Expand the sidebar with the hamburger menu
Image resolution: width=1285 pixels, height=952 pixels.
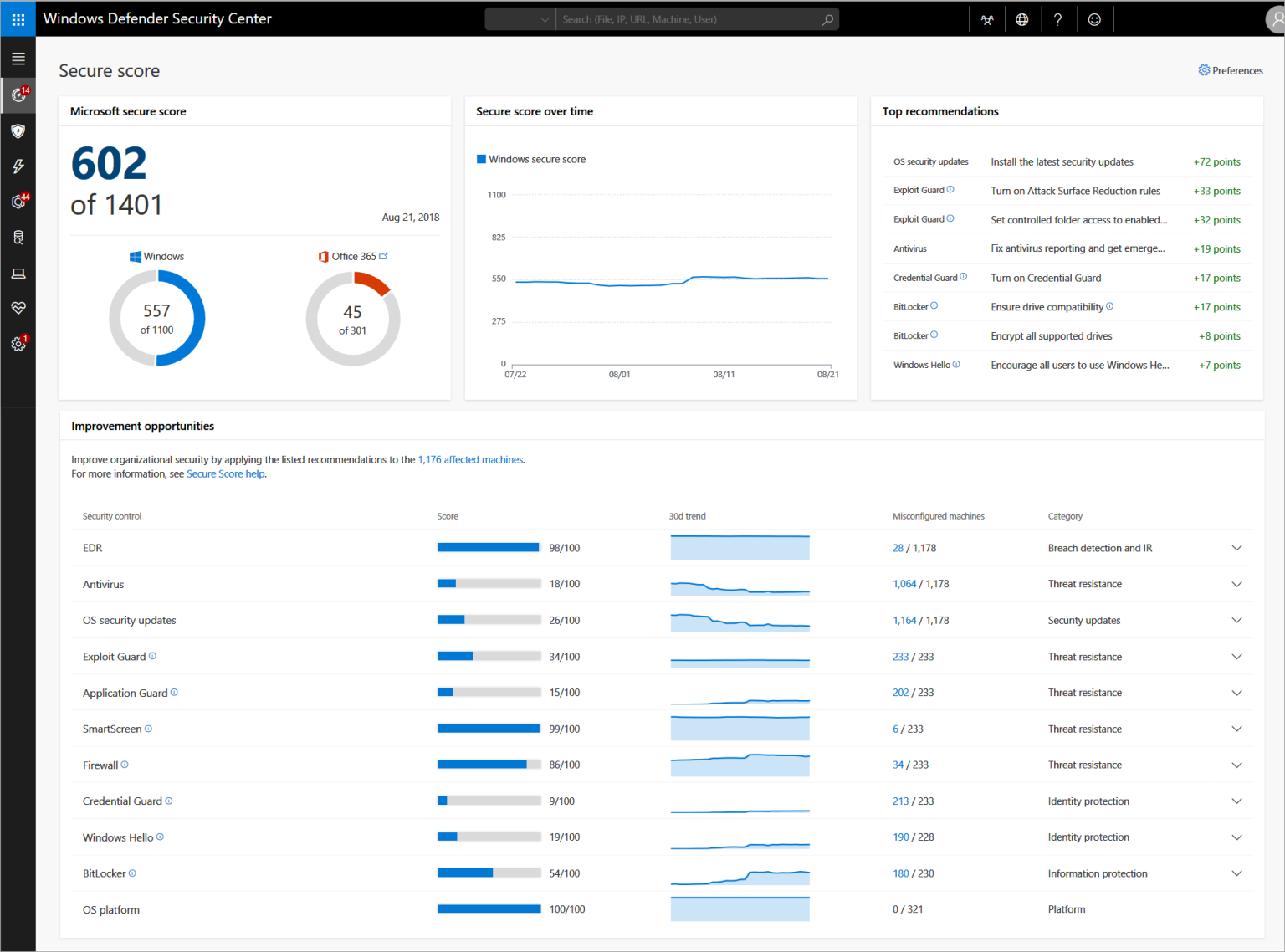click(x=18, y=59)
